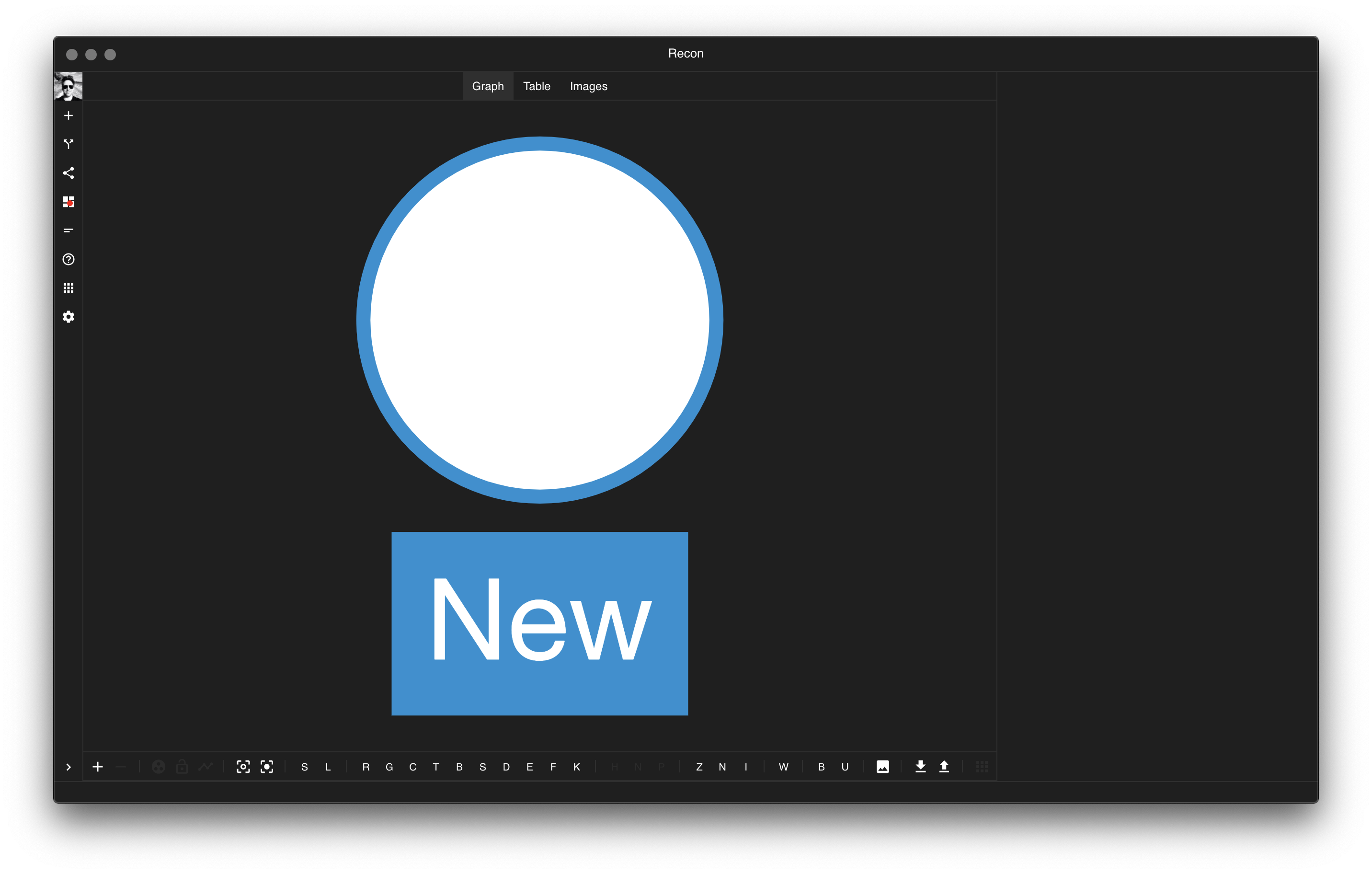Click the user avatar thumbnail
This screenshot has width=1372, height=874.
69,86
